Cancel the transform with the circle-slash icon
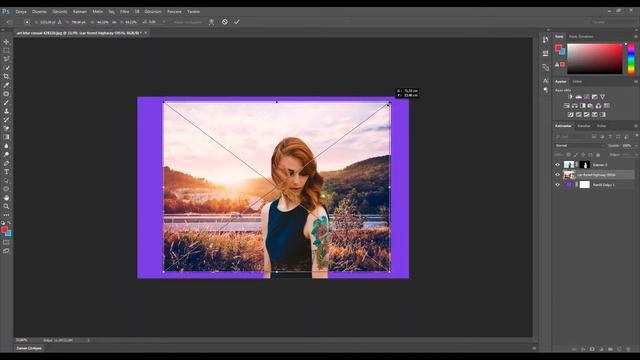This screenshot has width=640, height=360. coord(224,22)
